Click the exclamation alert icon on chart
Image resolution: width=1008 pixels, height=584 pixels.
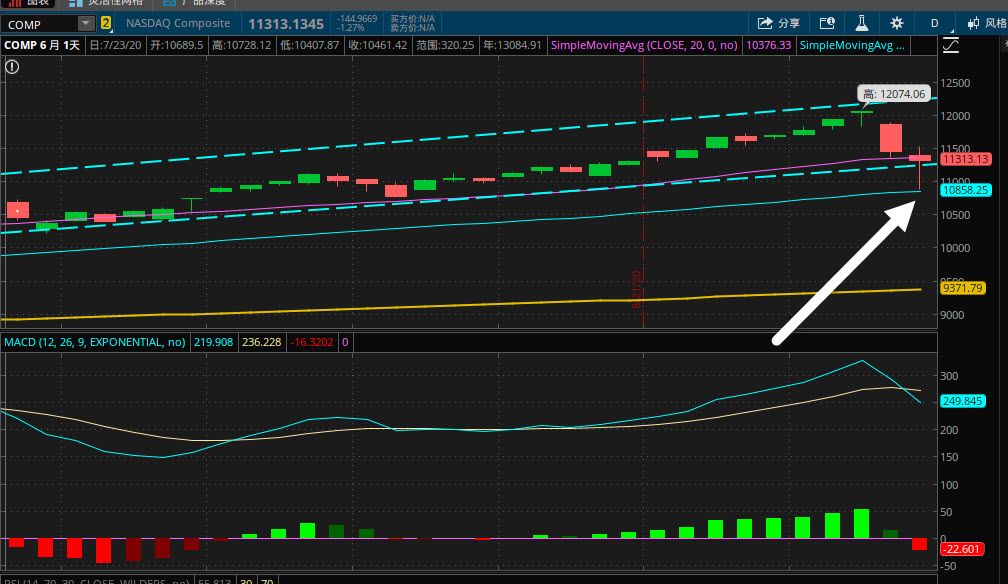[x=12, y=67]
